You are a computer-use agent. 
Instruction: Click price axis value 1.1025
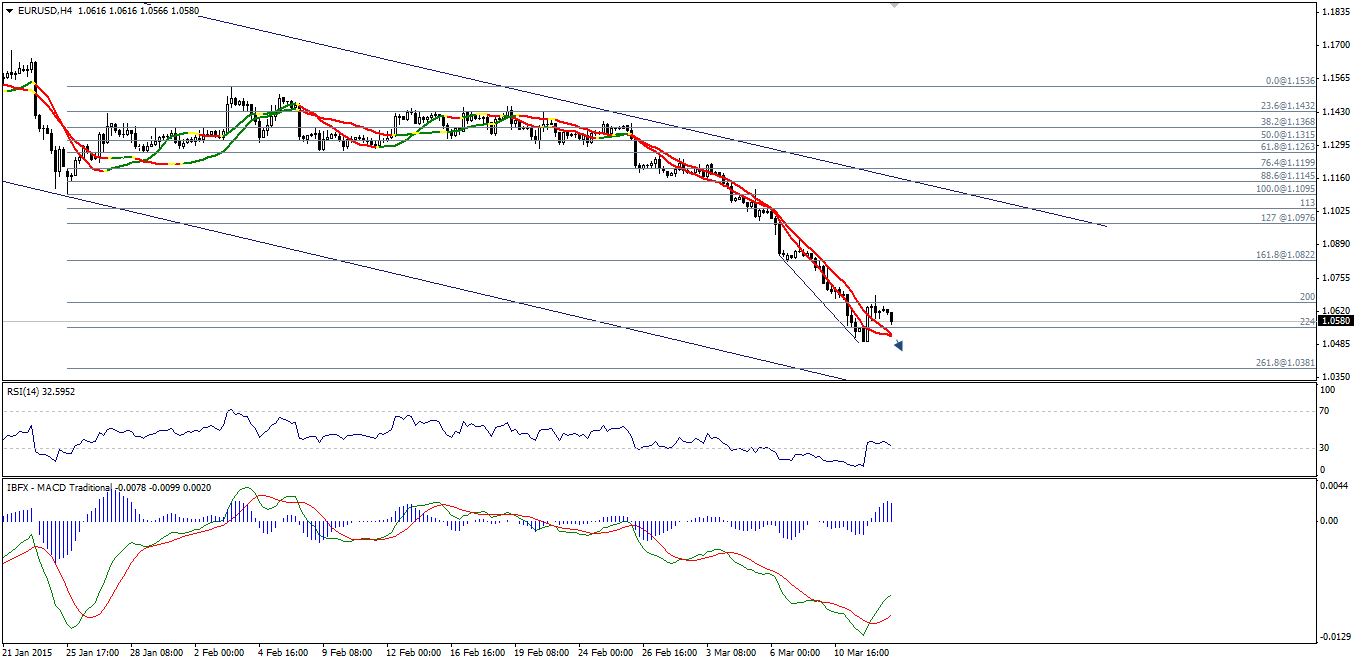(1336, 211)
